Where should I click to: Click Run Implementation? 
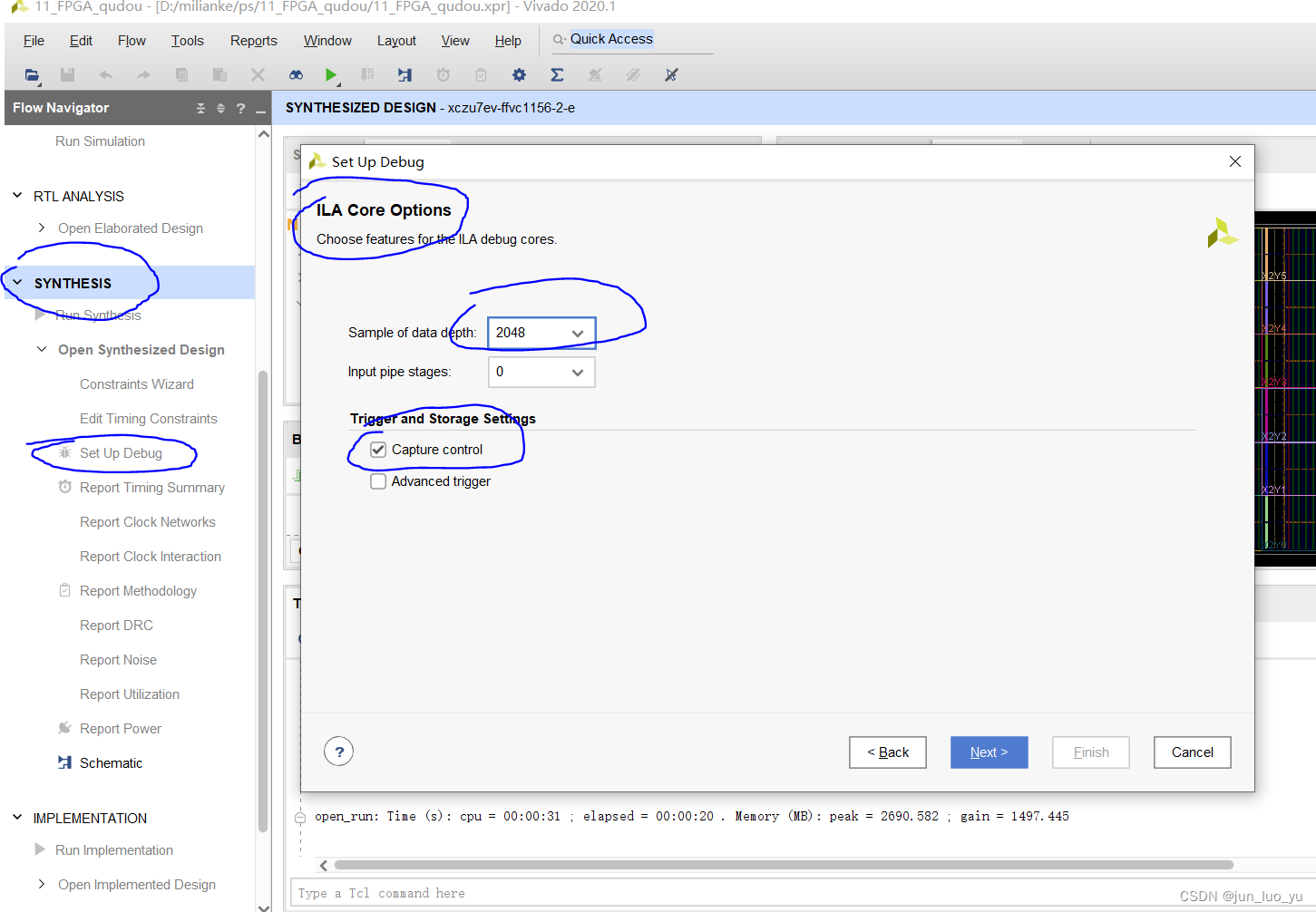[114, 850]
